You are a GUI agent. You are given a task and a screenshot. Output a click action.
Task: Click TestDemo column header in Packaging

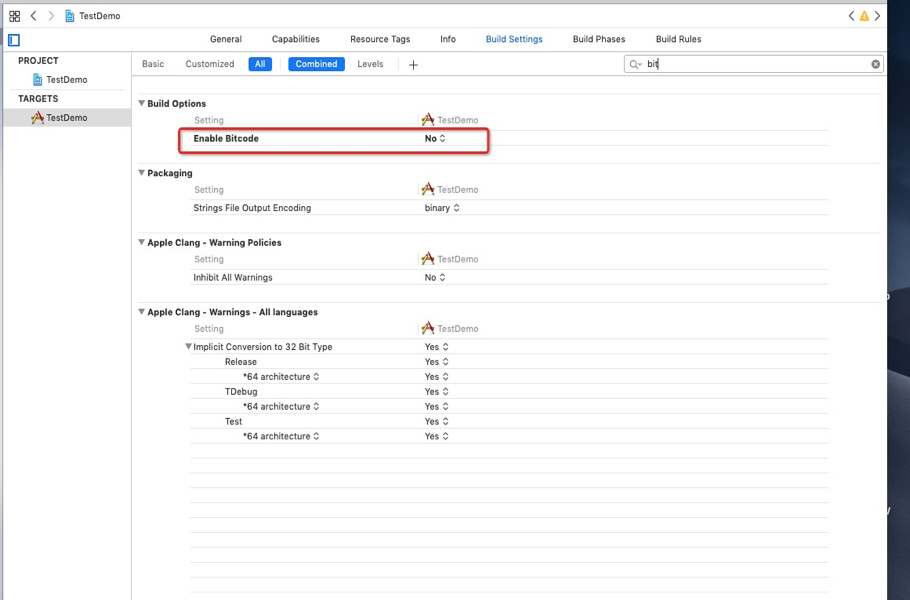[x=450, y=190]
